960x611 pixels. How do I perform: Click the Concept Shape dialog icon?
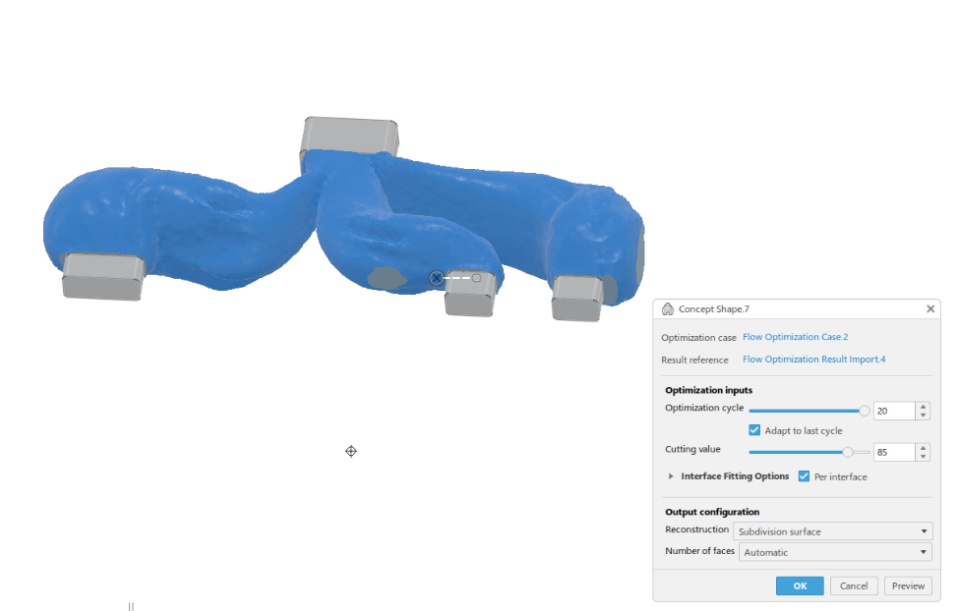click(x=667, y=309)
